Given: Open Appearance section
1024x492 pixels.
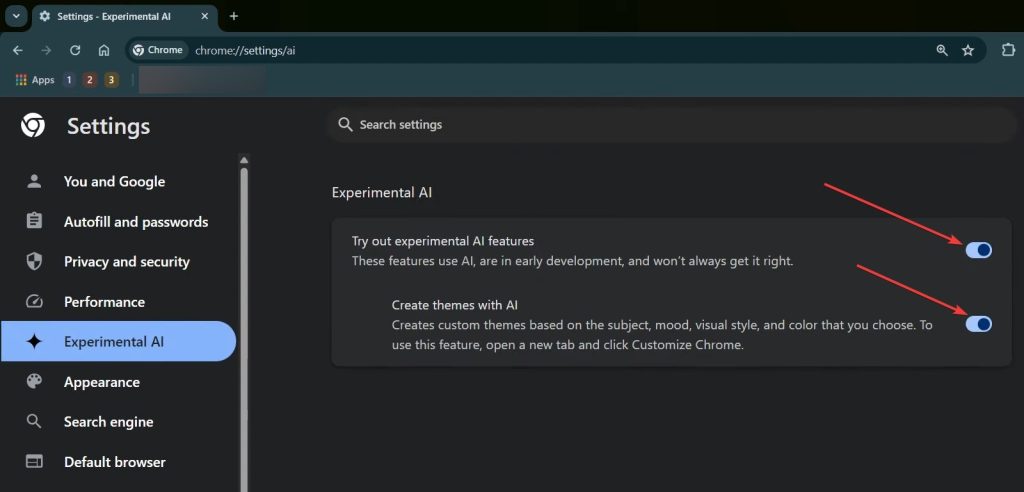Looking at the screenshot, I should pyautogui.click(x=118, y=382).
